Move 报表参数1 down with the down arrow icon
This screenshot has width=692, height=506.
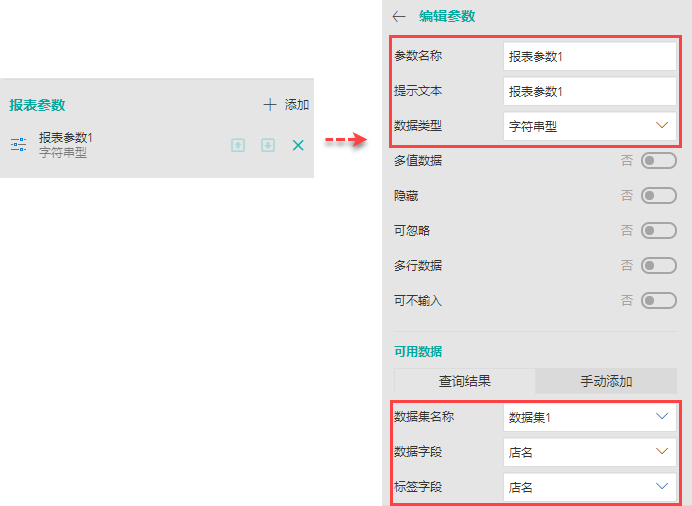pyautogui.click(x=268, y=145)
